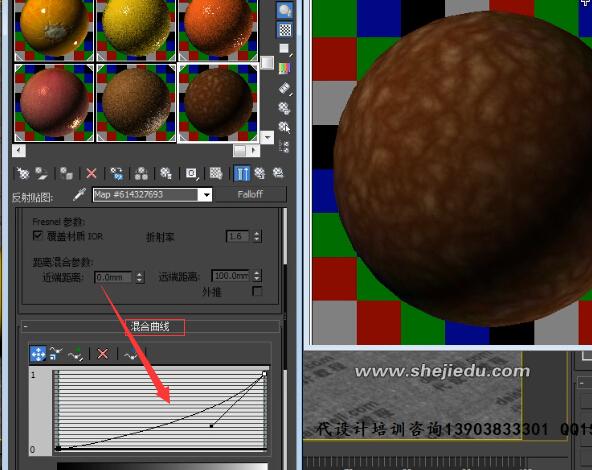Toggle Show End Result icon
Viewport: 592px width, 470px height.
[x=242, y=173]
